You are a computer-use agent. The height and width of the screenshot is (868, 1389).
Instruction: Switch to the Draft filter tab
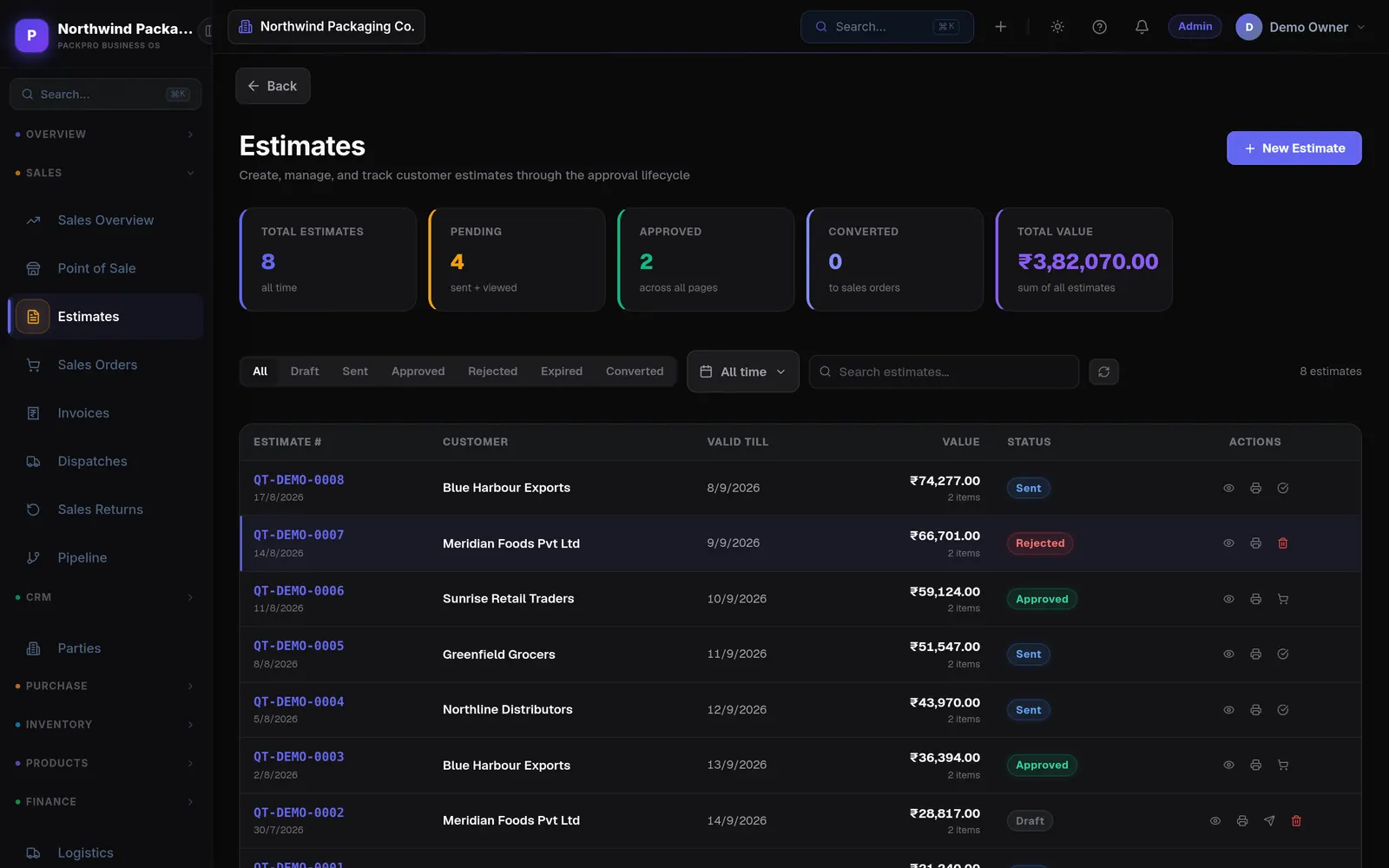[x=305, y=372]
